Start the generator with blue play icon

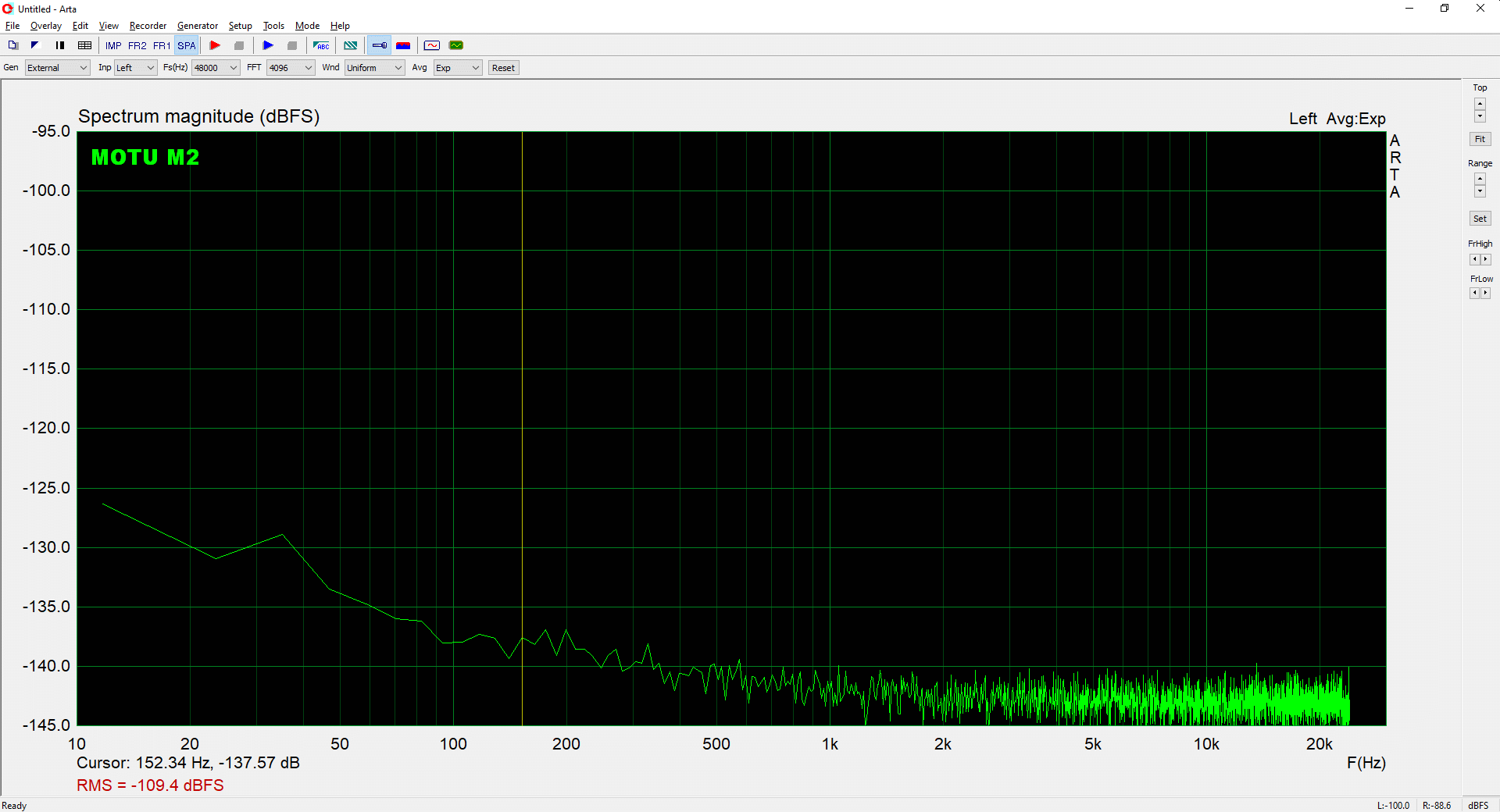(268, 45)
